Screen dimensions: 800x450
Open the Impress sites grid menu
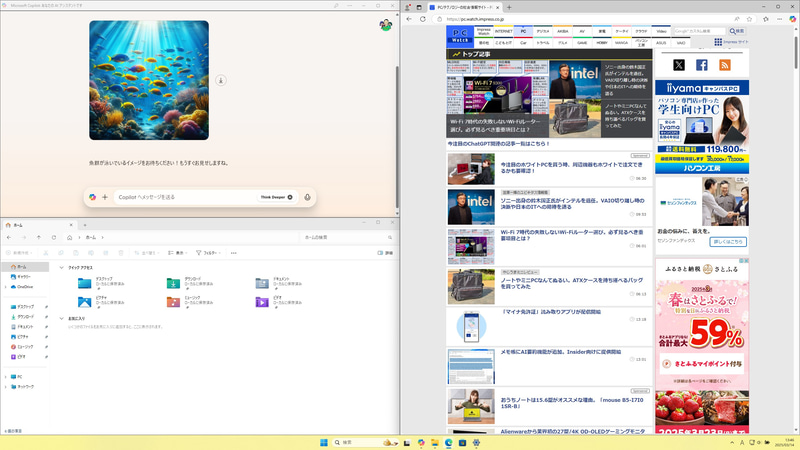731,42
